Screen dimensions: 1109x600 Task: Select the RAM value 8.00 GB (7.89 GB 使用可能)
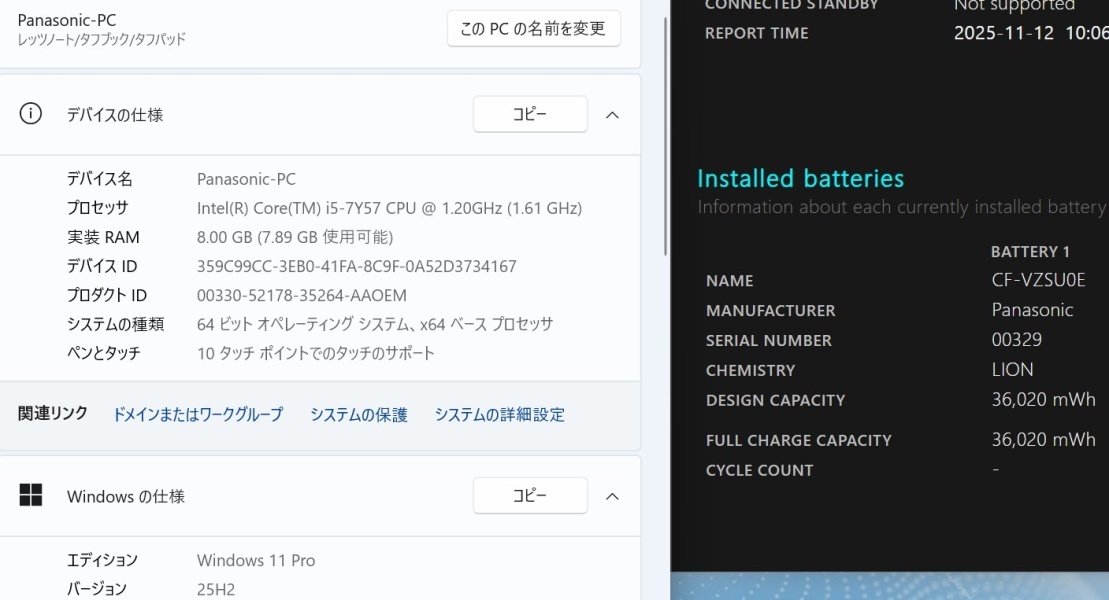295,237
